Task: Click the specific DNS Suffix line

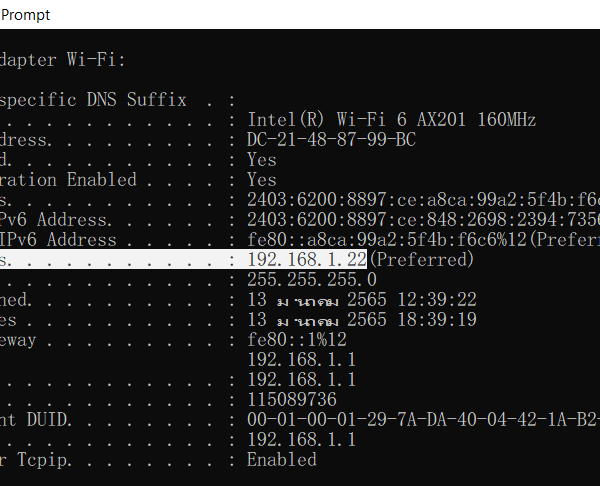Action: 93,100
